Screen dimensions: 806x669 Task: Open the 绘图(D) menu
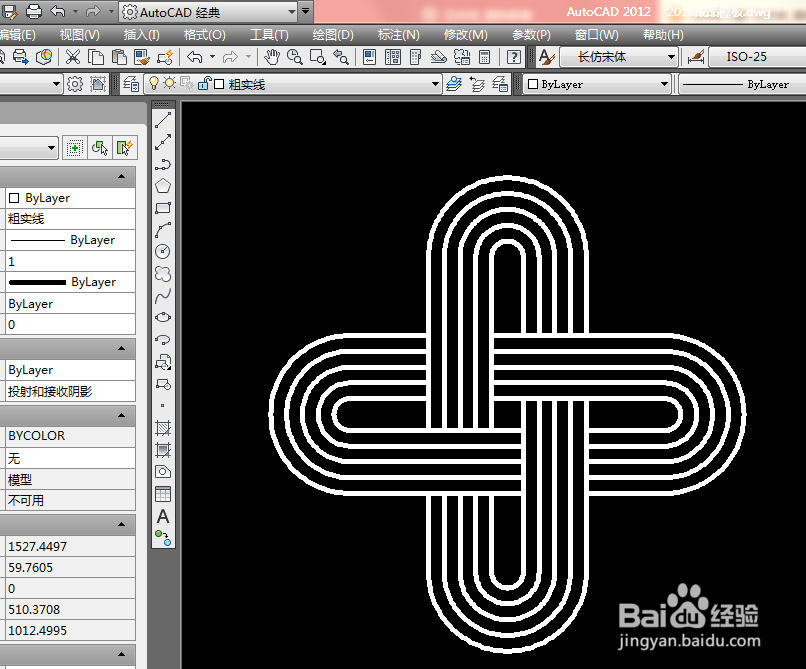[333, 35]
